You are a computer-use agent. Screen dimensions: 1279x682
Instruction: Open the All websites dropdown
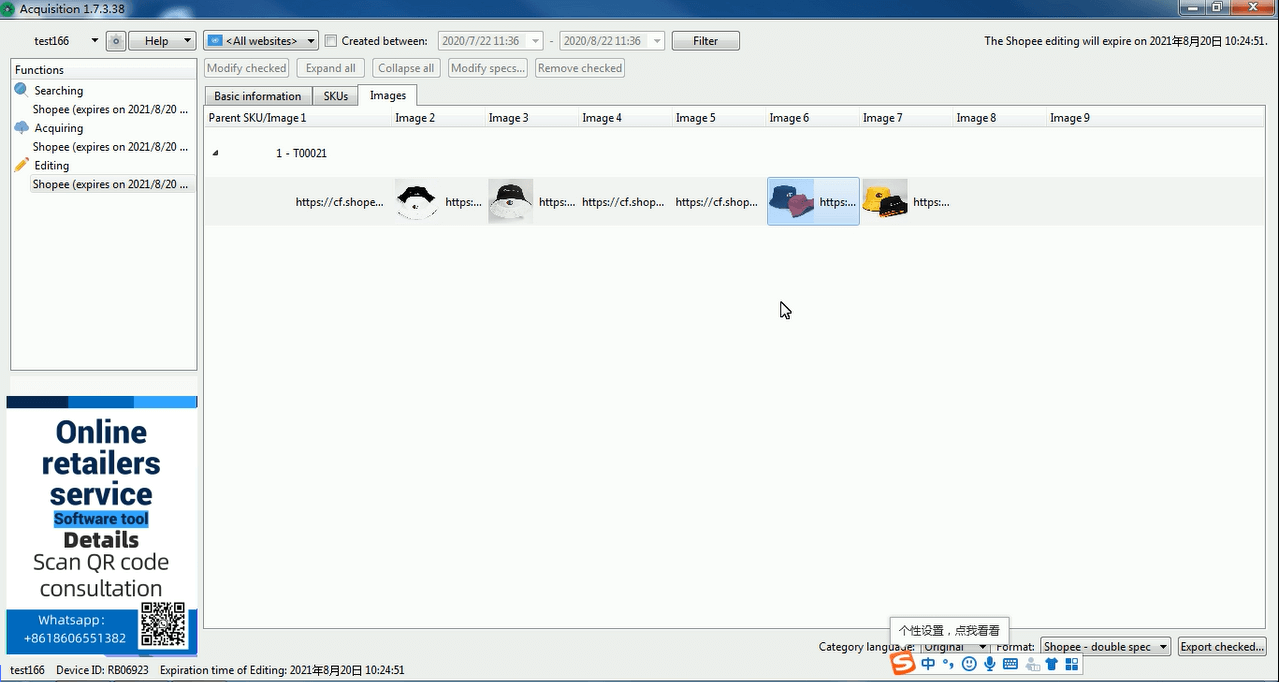[261, 41]
